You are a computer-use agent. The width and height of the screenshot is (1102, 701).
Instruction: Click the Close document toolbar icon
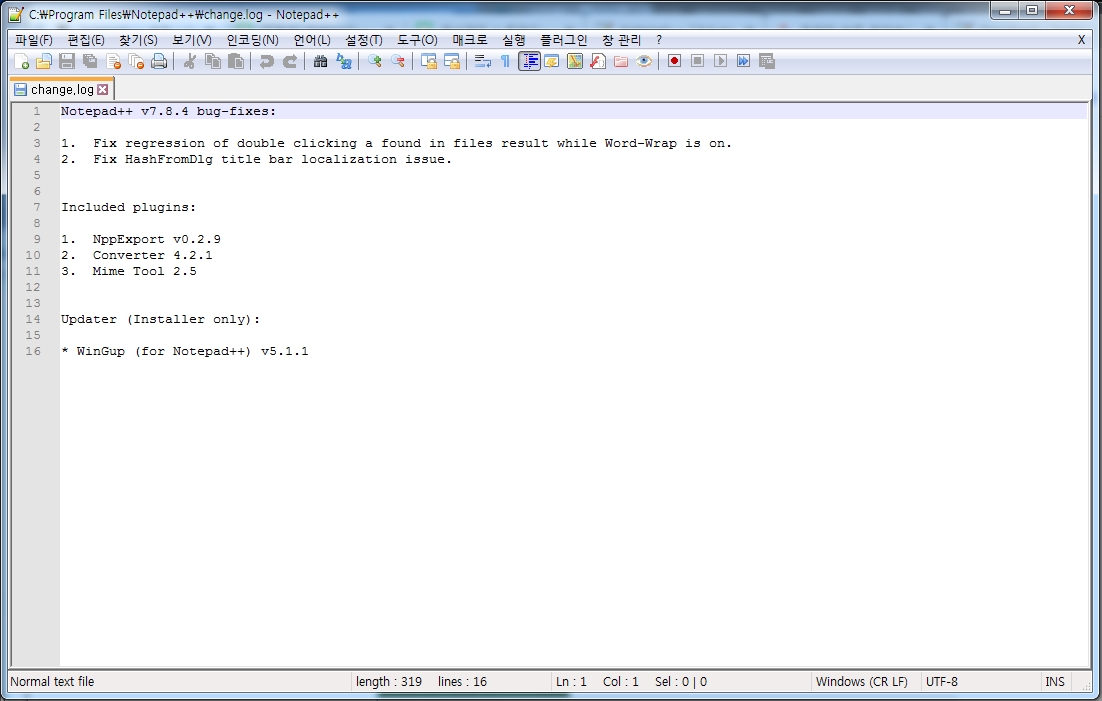pos(113,61)
